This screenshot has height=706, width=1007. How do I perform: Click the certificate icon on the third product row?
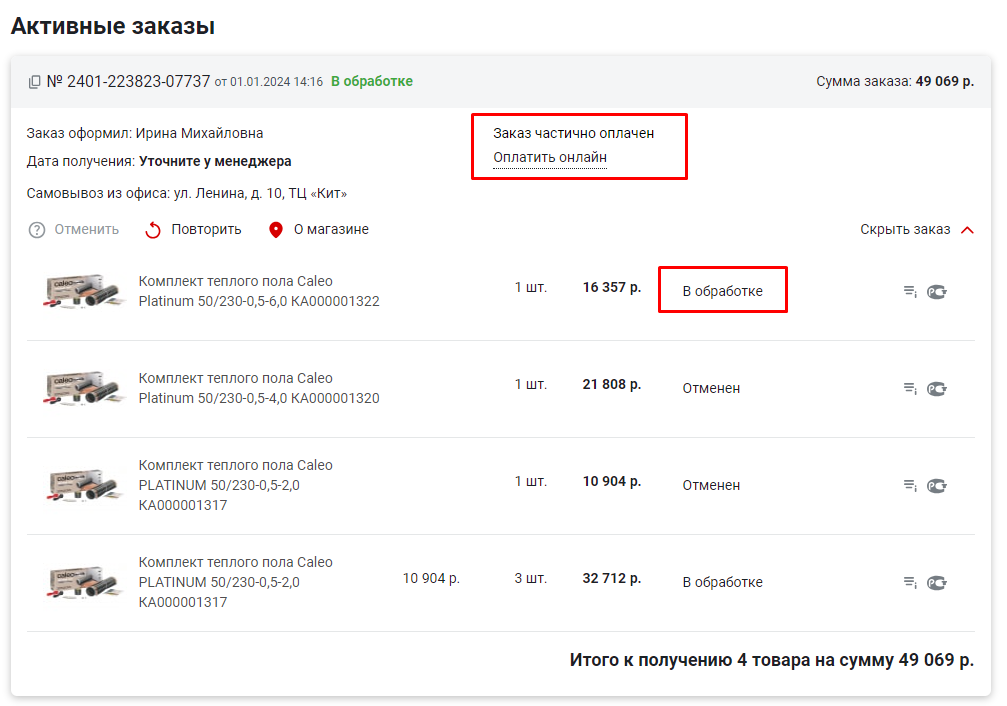[x=936, y=485]
